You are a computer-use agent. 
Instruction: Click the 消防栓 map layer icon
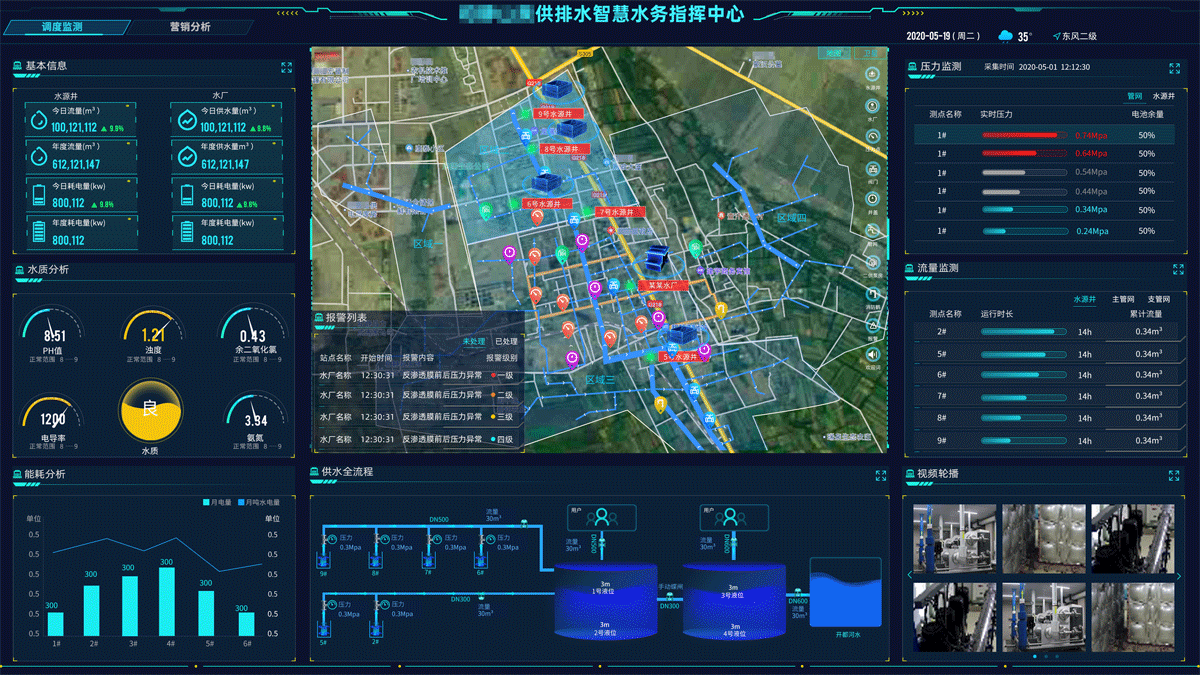click(872, 294)
